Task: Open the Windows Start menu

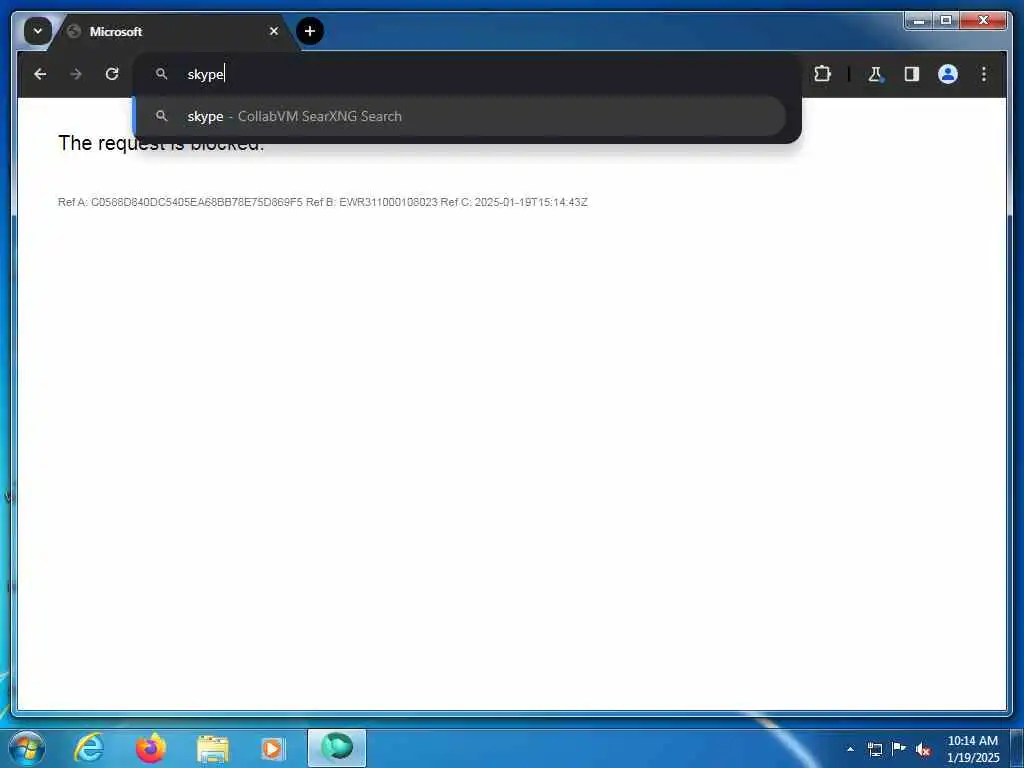Action: tap(27, 748)
